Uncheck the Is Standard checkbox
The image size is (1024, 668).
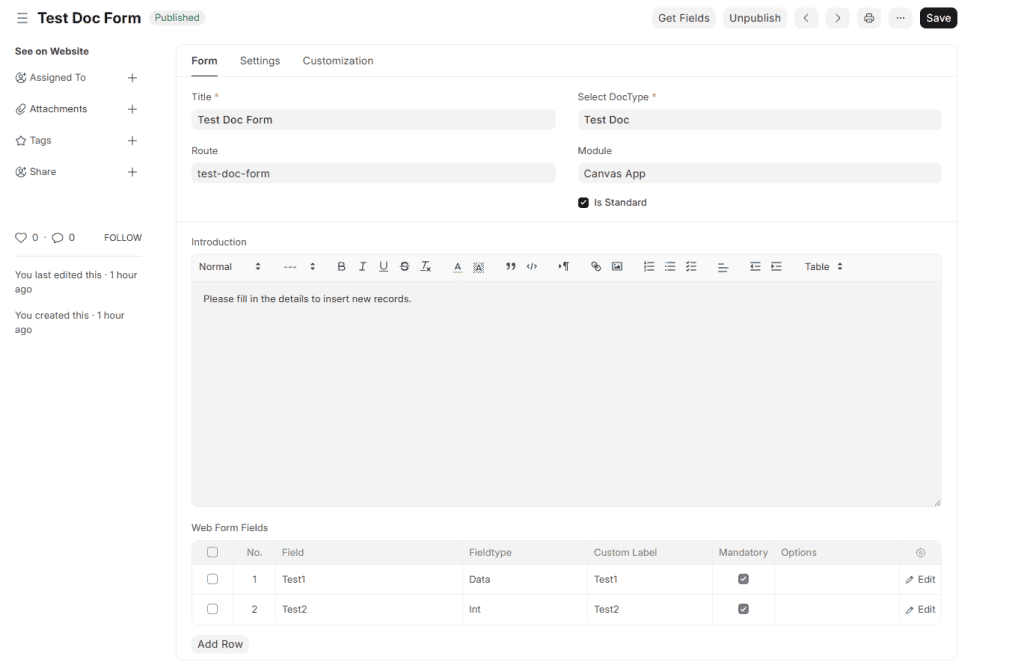[x=583, y=203]
